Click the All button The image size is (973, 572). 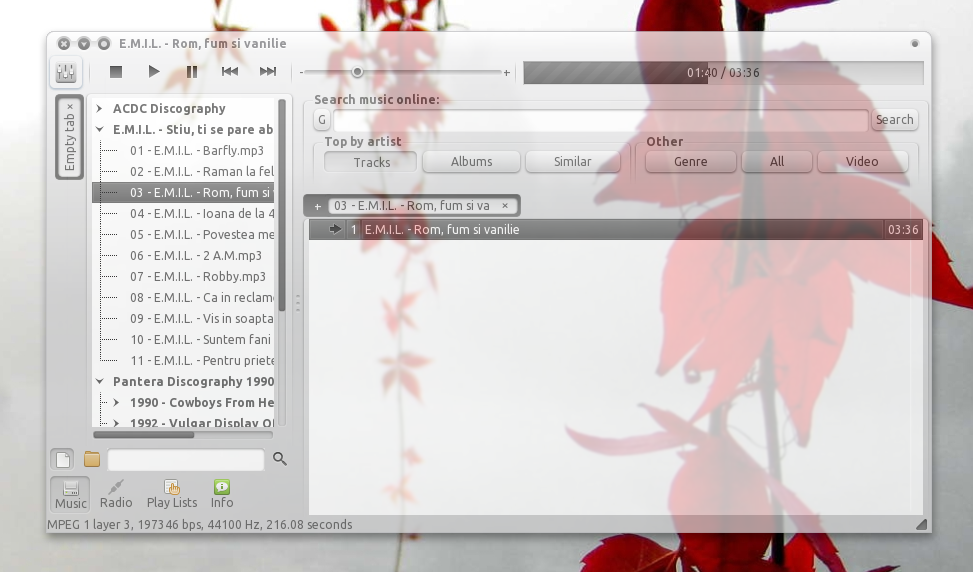pos(777,162)
